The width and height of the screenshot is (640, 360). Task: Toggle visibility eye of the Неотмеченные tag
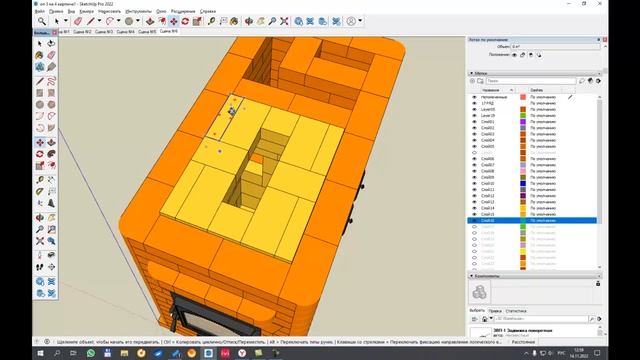tap(474, 97)
